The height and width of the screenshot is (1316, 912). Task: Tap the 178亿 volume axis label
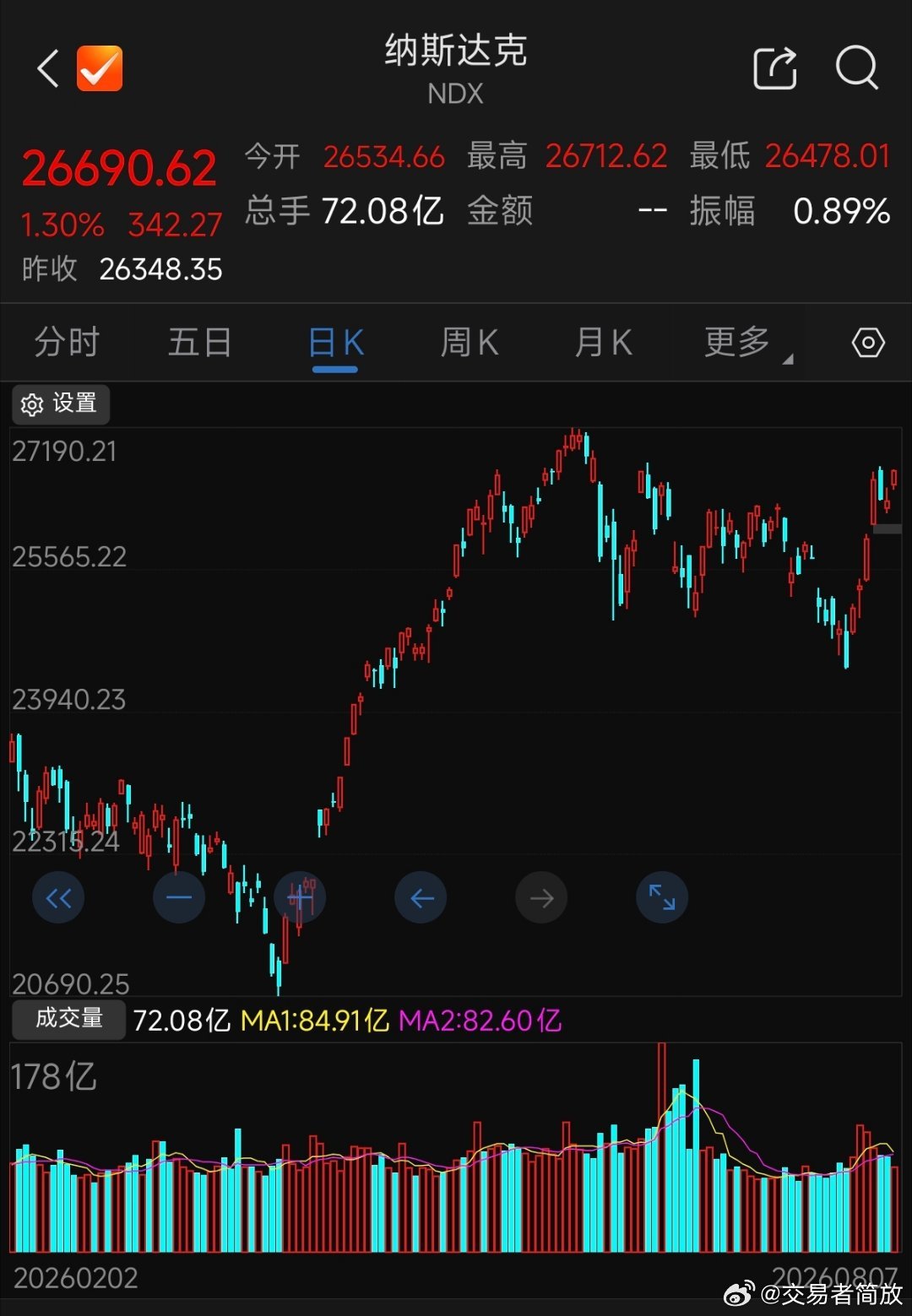54,1077
